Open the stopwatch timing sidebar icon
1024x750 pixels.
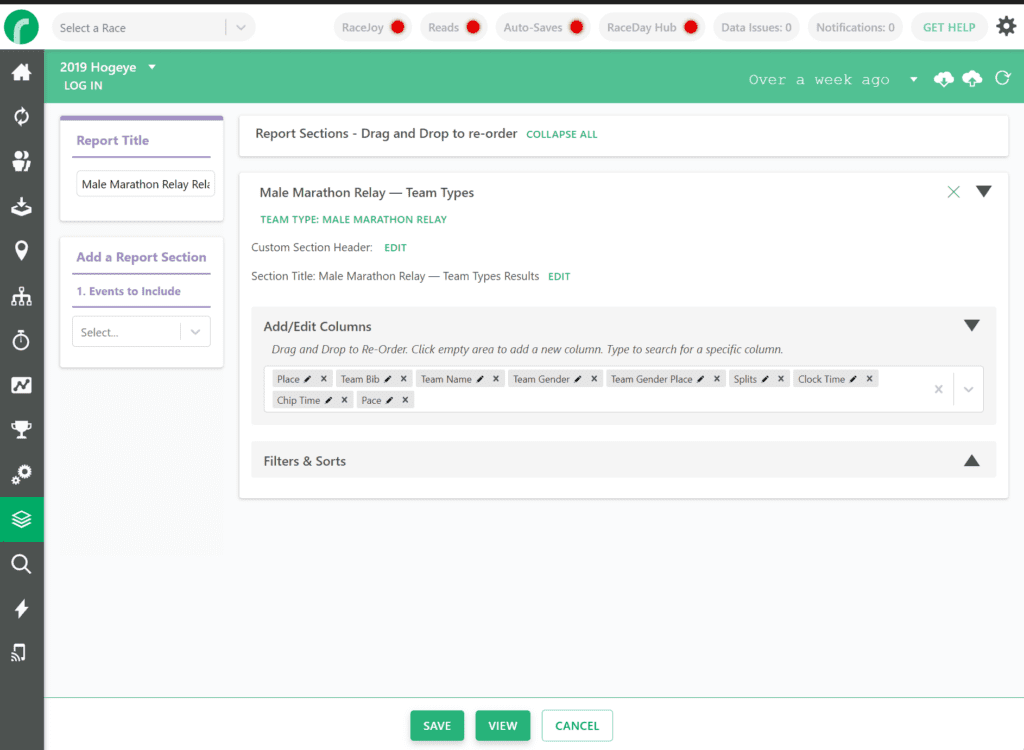click(22, 340)
